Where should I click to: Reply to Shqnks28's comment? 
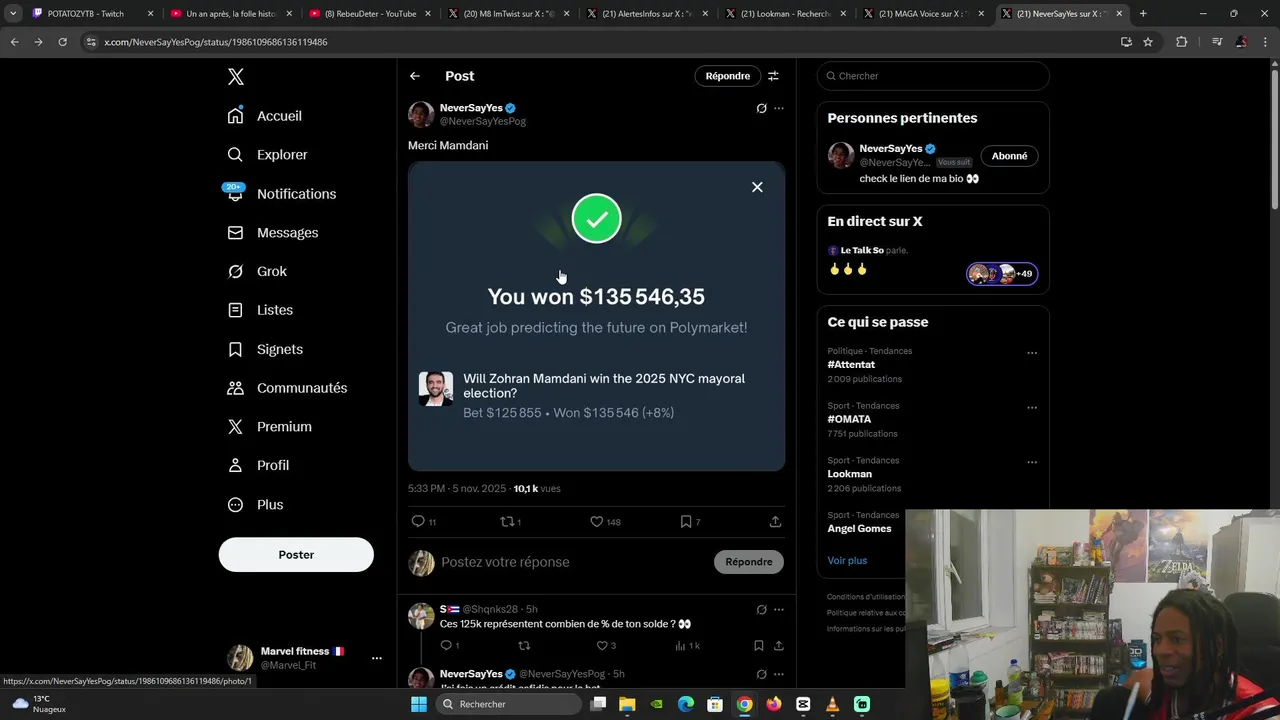(449, 646)
